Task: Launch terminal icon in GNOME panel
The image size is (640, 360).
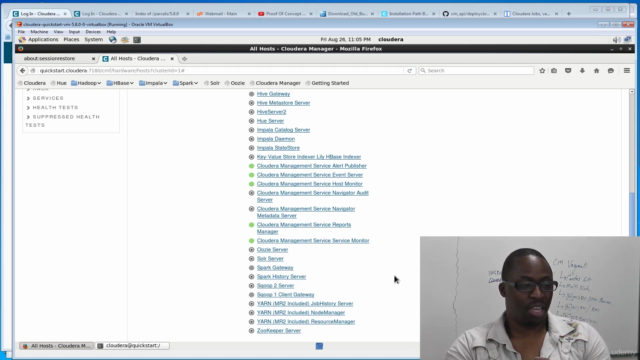Action: click(137, 40)
